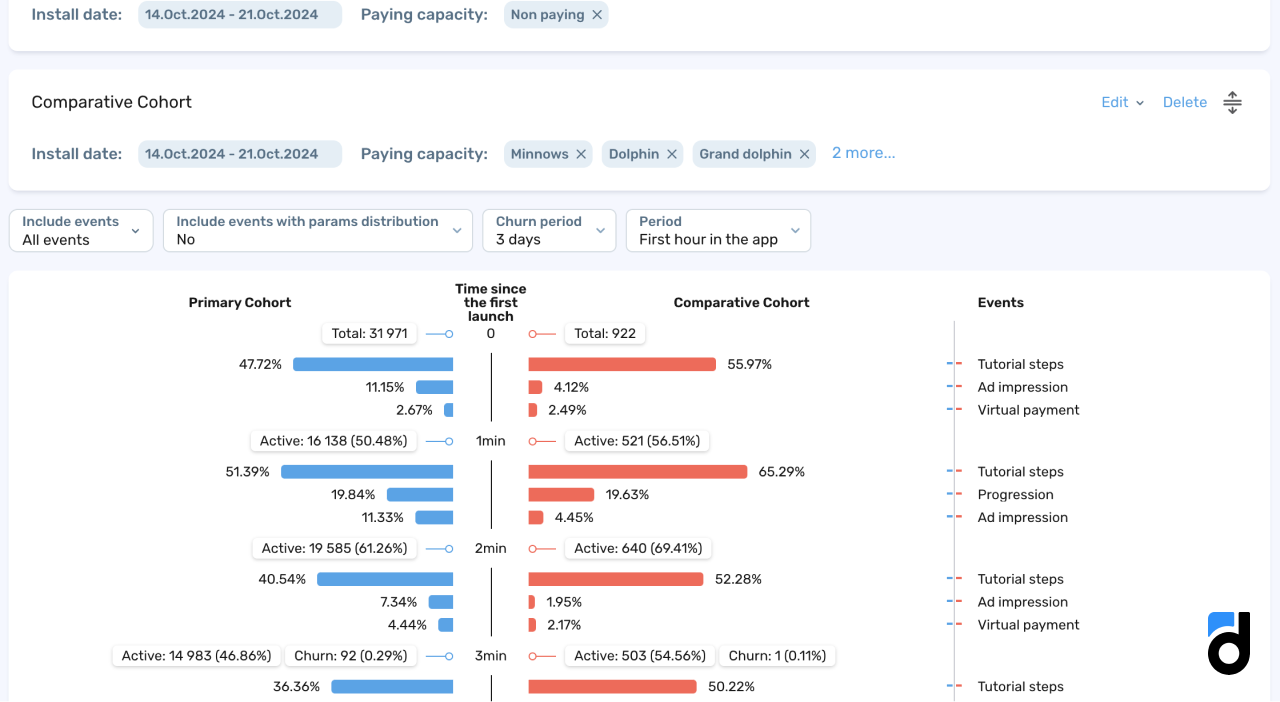Click the red marker beside Total: 922

pyautogui.click(x=533, y=334)
